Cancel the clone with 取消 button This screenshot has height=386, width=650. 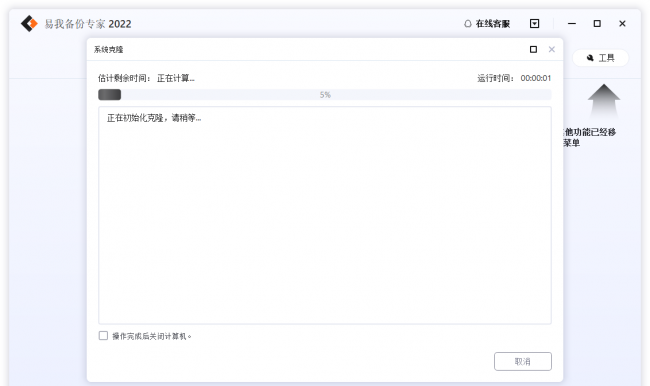coord(523,362)
